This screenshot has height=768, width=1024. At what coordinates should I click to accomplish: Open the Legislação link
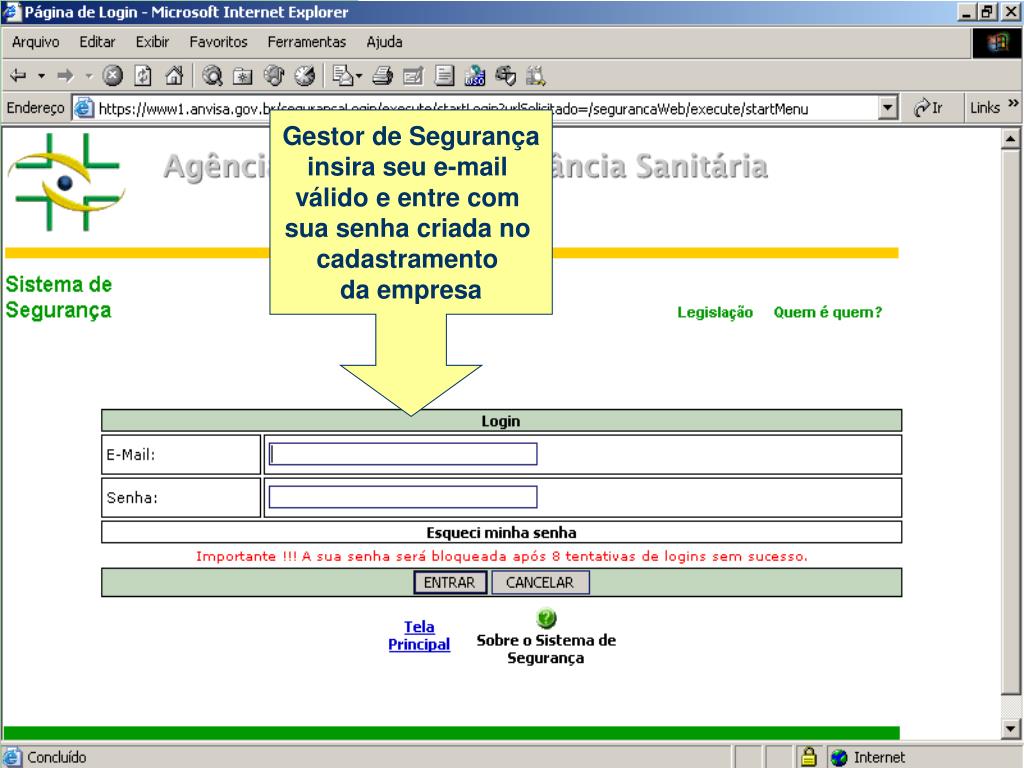(714, 312)
